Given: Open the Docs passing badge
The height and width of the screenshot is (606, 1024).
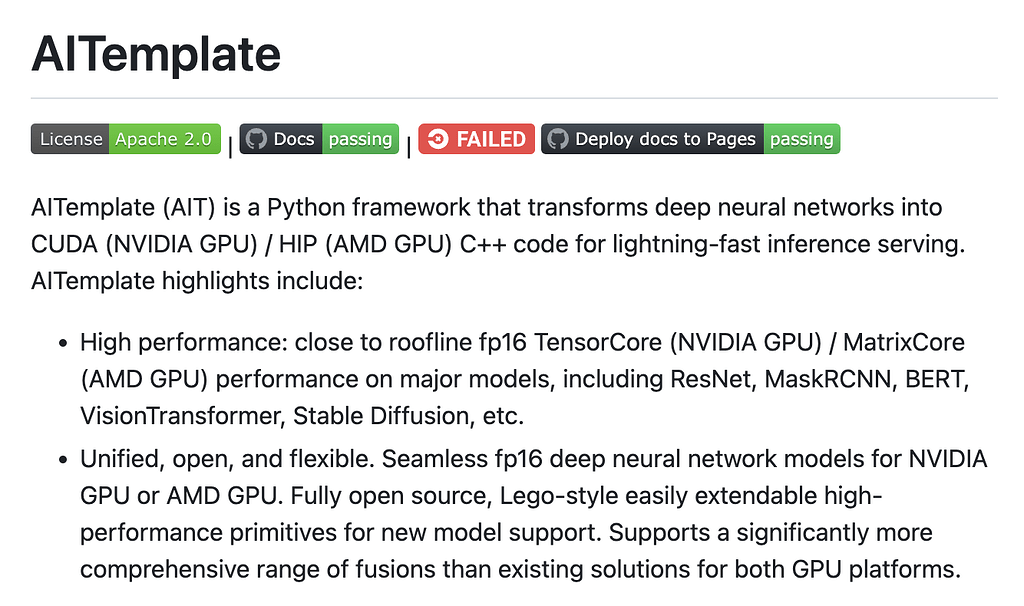Looking at the screenshot, I should click(x=319, y=139).
